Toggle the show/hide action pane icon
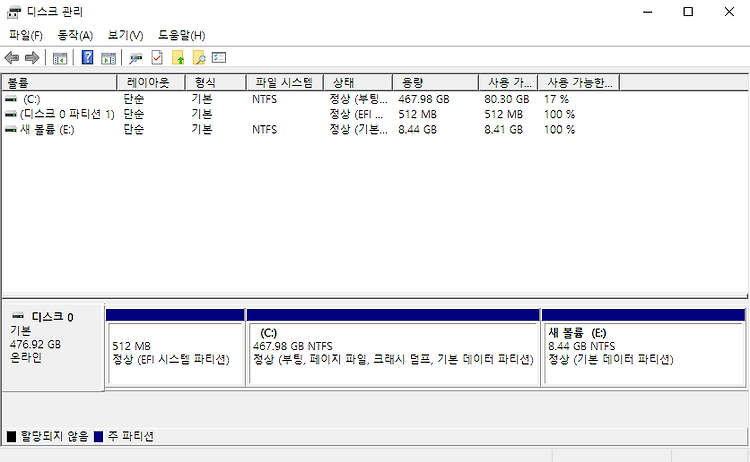Viewport: 750px width, 462px height. click(x=109, y=58)
